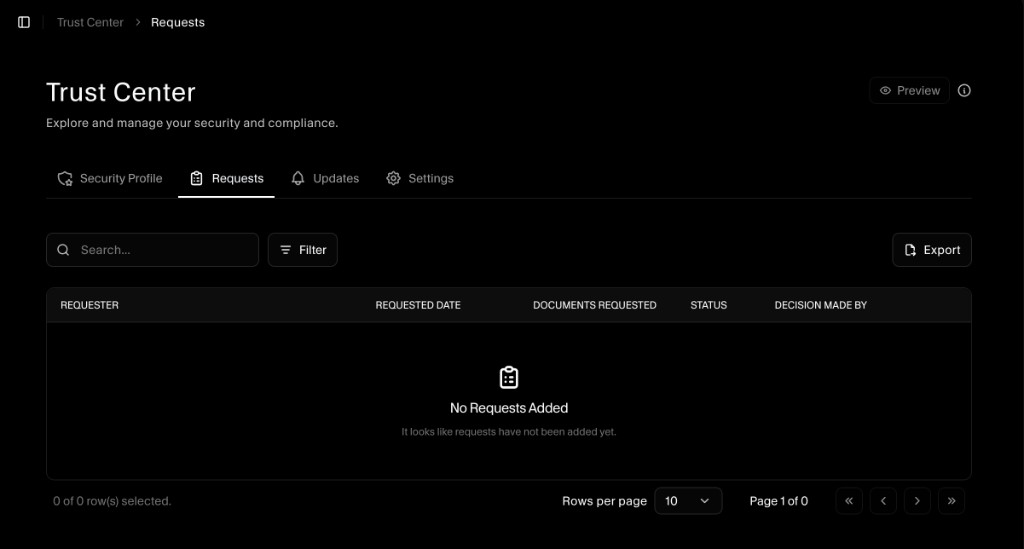Switch to the Security Profile tab

(110, 178)
